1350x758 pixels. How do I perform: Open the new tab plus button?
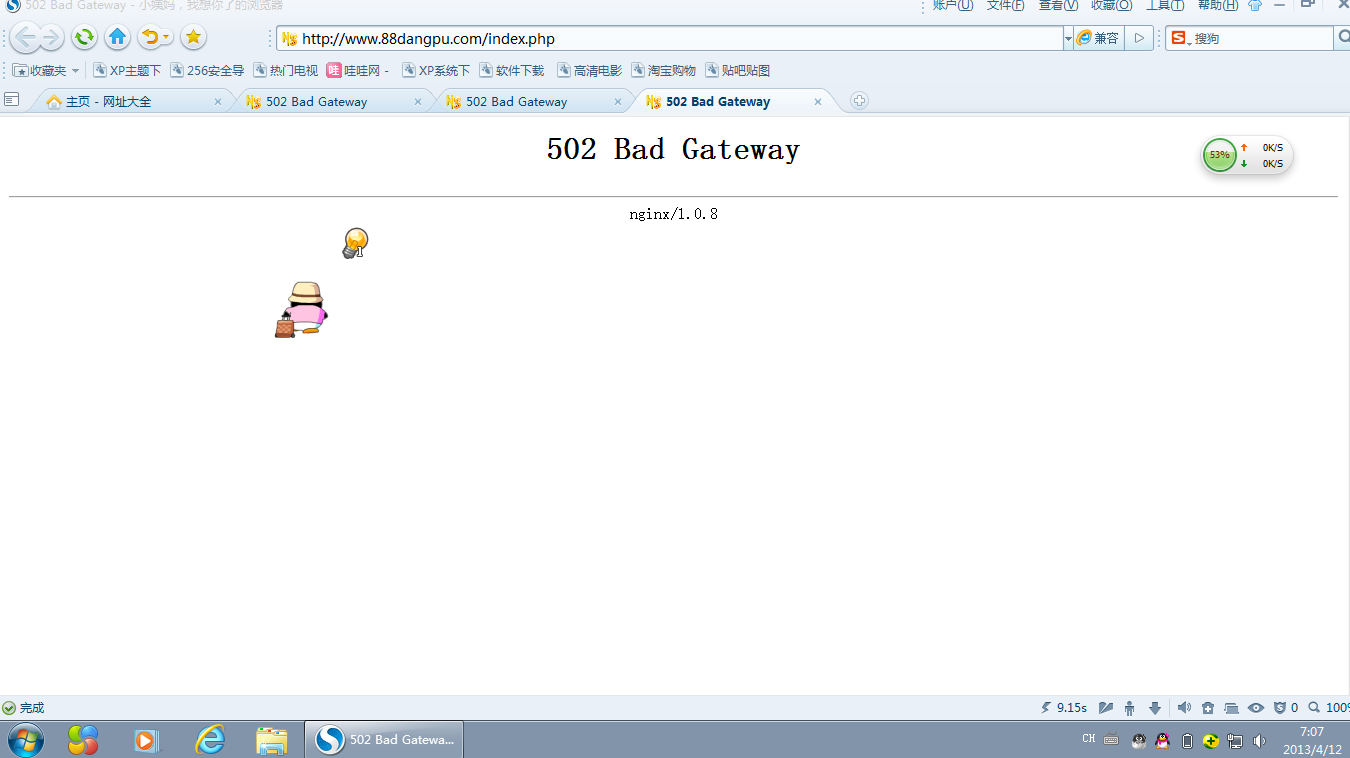point(859,101)
